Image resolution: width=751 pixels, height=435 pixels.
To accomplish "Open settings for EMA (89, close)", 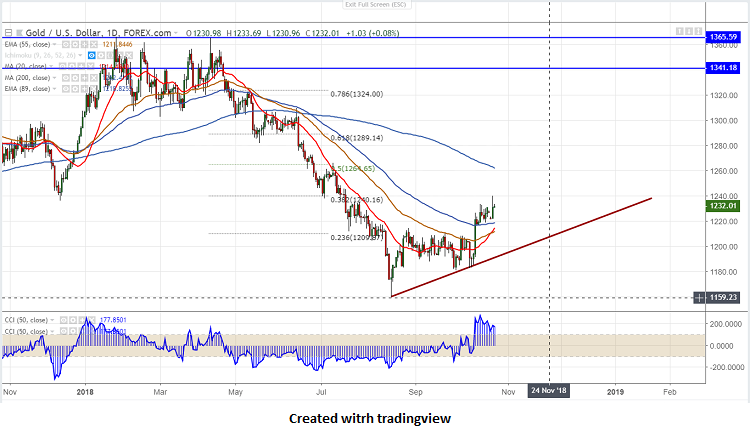I will coord(75,89).
